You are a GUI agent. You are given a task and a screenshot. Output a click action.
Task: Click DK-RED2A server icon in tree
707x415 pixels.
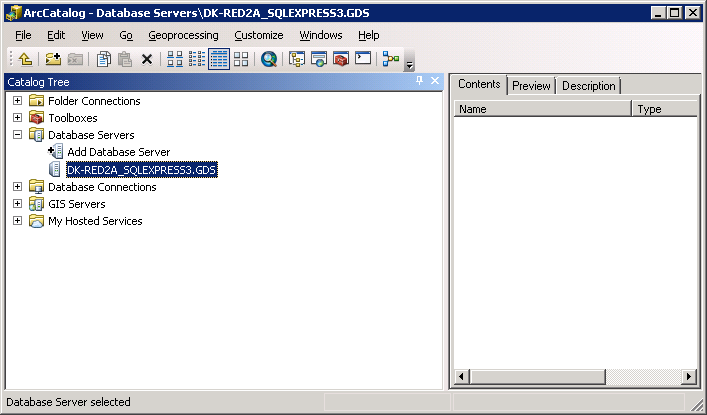(55, 169)
